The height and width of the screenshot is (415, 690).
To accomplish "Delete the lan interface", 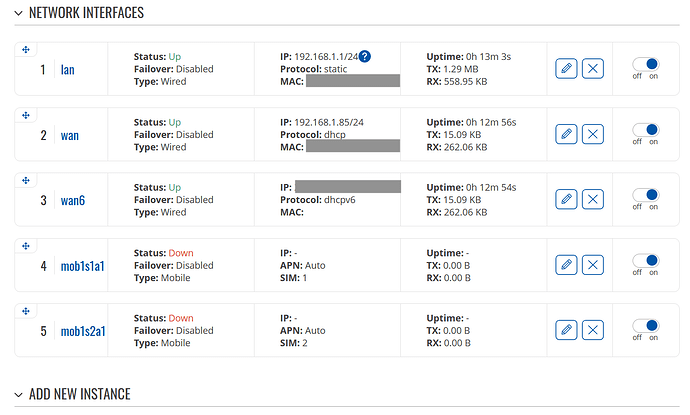I will click(593, 69).
